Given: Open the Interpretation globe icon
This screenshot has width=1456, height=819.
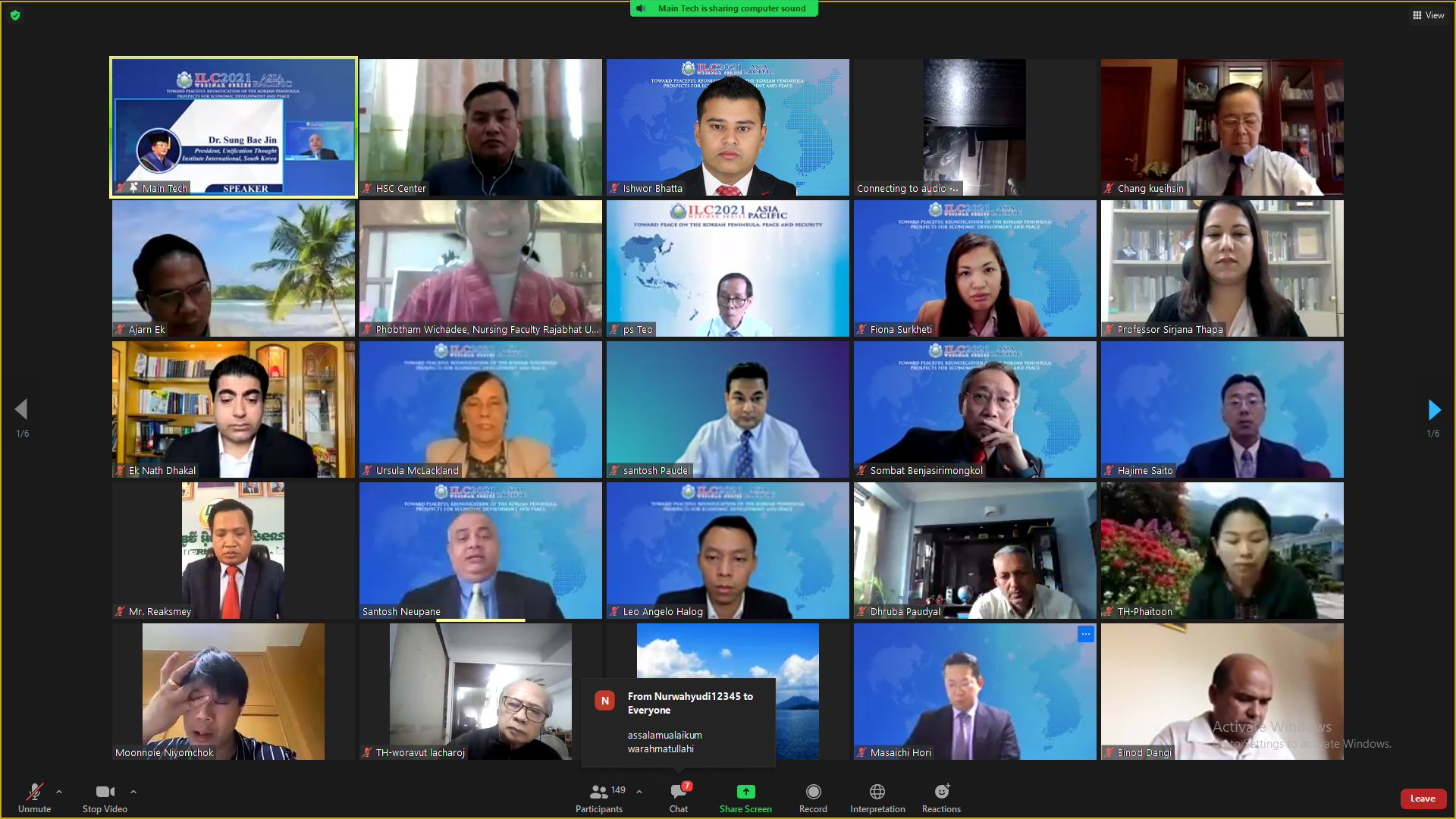Looking at the screenshot, I should click(877, 792).
